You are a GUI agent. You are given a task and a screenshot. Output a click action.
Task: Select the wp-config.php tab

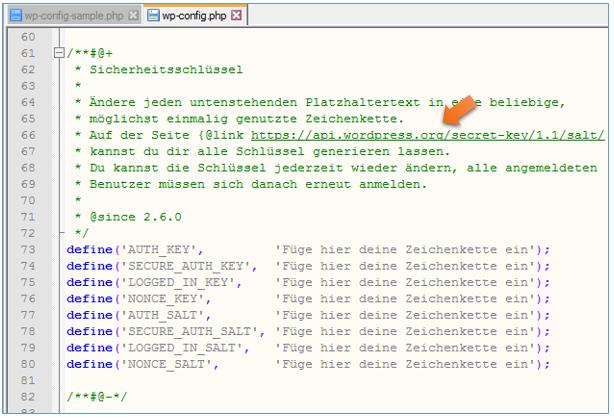pyautogui.click(x=192, y=16)
